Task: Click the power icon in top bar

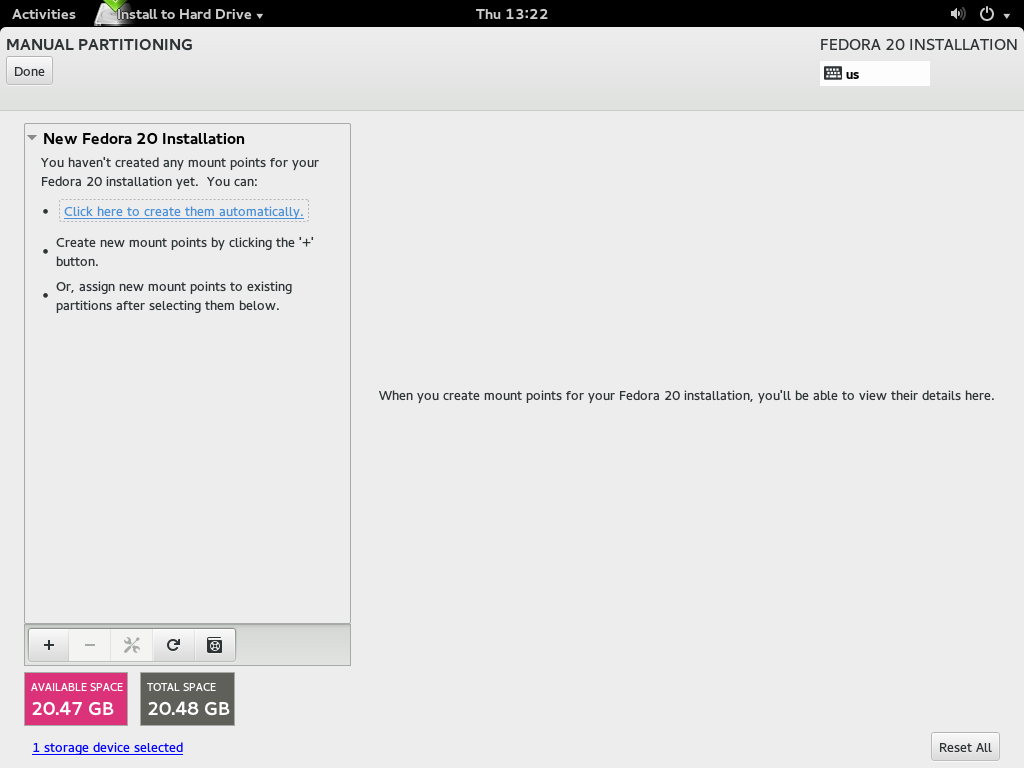Action: pos(986,14)
